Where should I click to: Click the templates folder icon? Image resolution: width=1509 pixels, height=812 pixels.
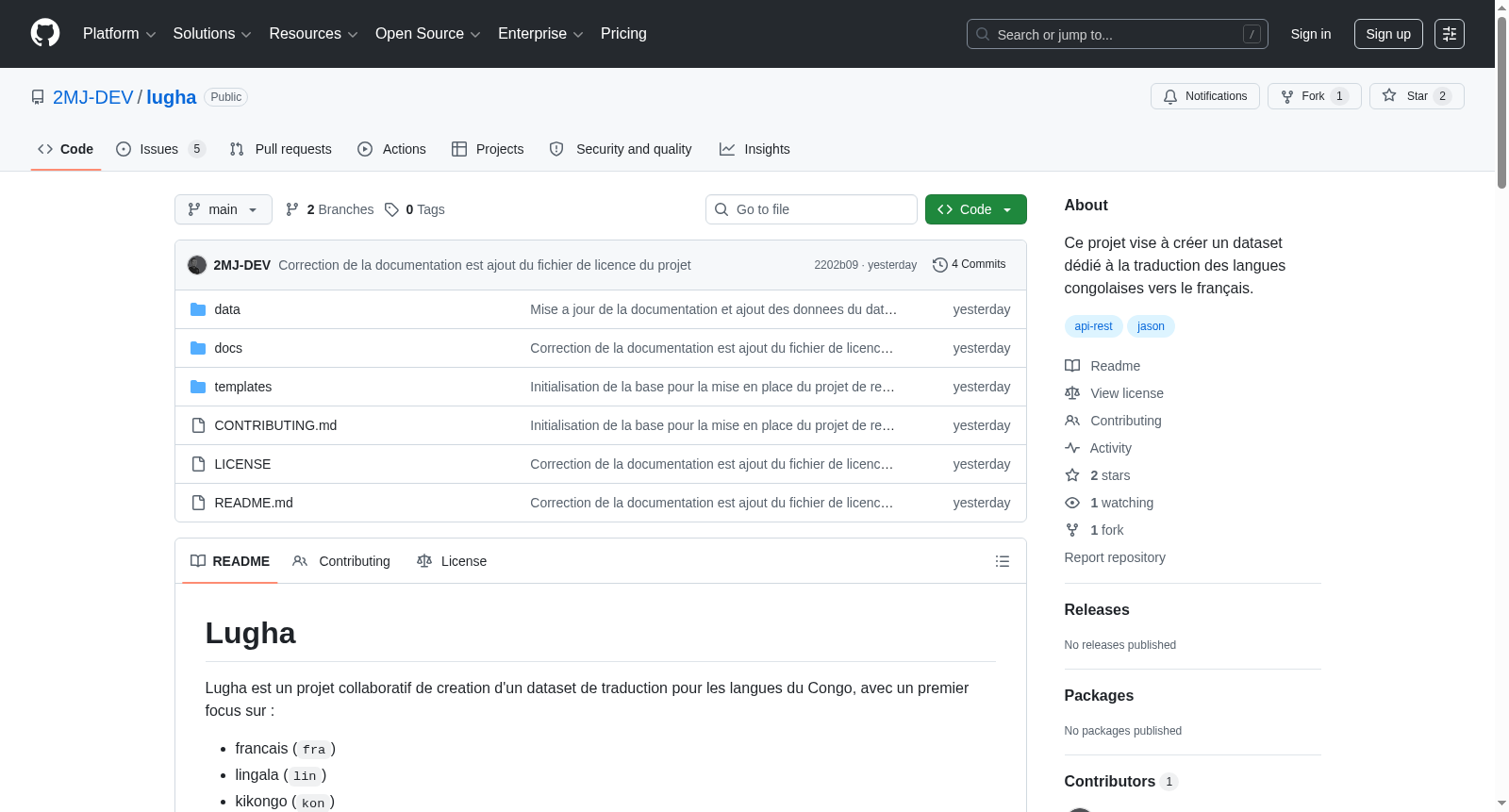198,387
